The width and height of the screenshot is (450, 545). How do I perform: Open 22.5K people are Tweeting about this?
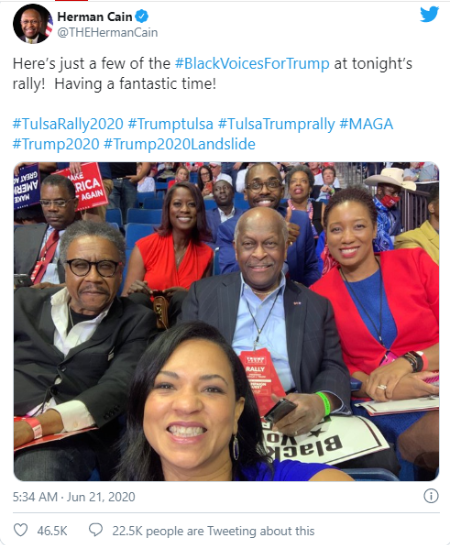coord(213,531)
